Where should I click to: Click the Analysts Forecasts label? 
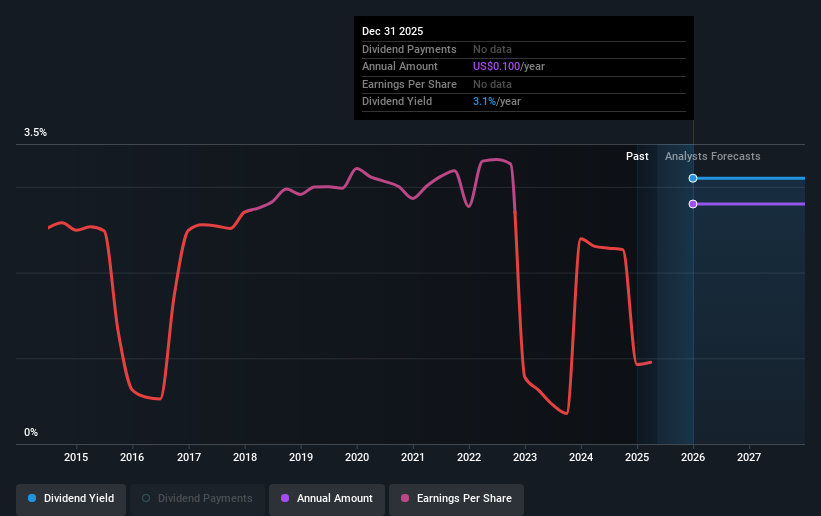[x=713, y=157]
